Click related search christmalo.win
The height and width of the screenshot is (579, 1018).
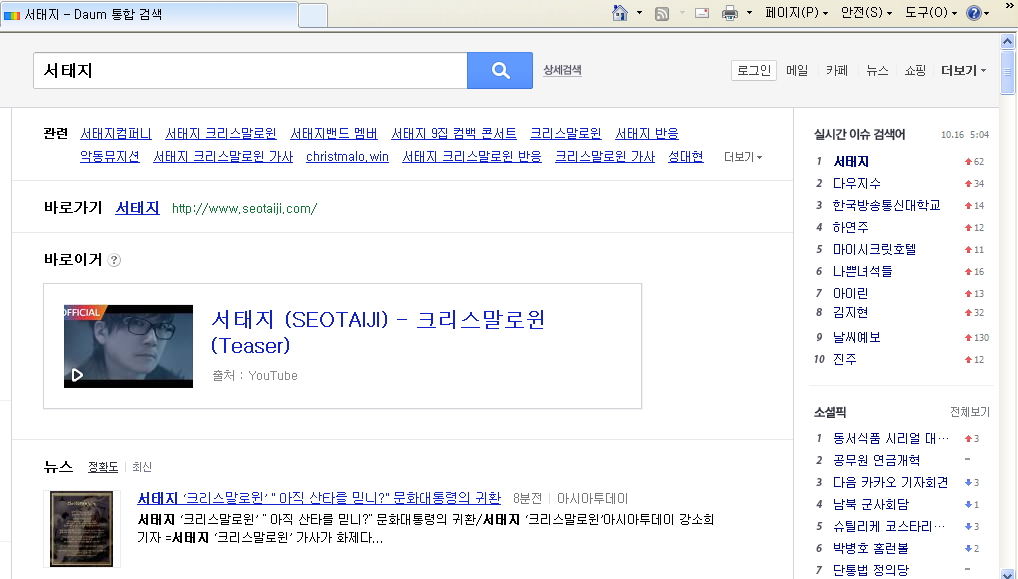coord(347,157)
